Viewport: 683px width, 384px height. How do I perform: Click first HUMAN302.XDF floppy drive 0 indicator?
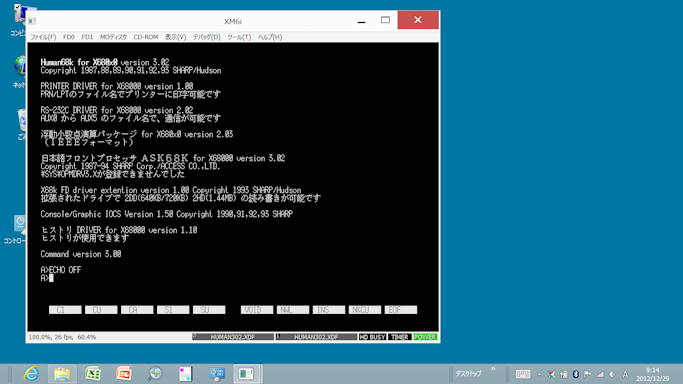(233, 337)
